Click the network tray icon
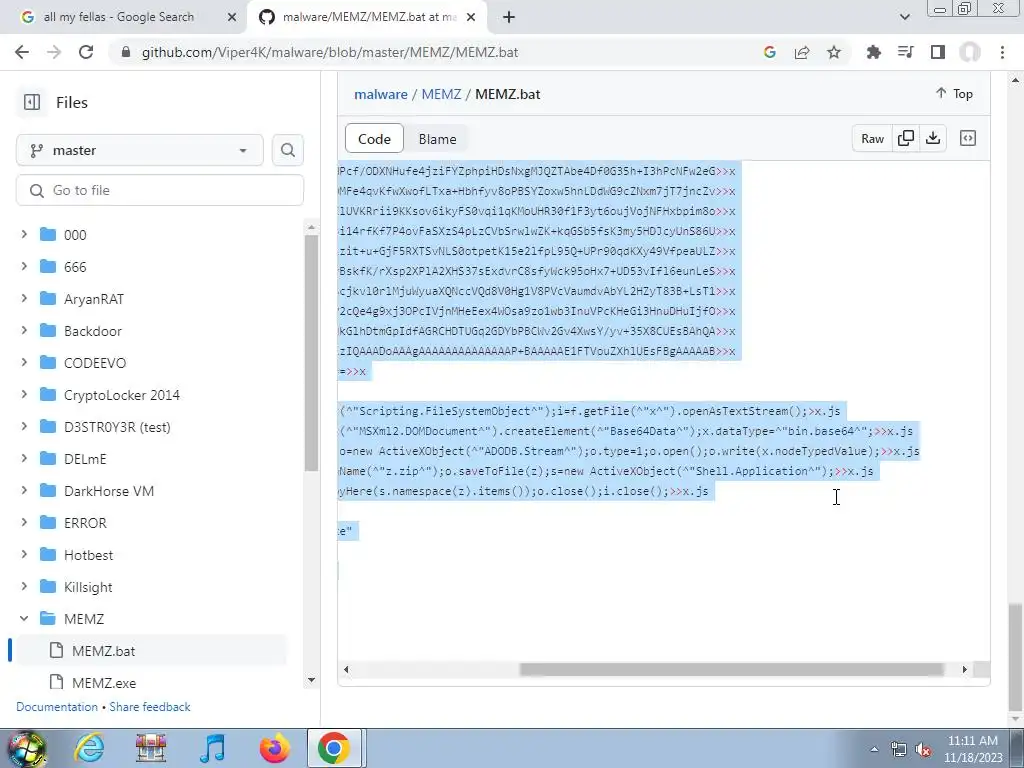The height and width of the screenshot is (768, 1024). click(899, 750)
